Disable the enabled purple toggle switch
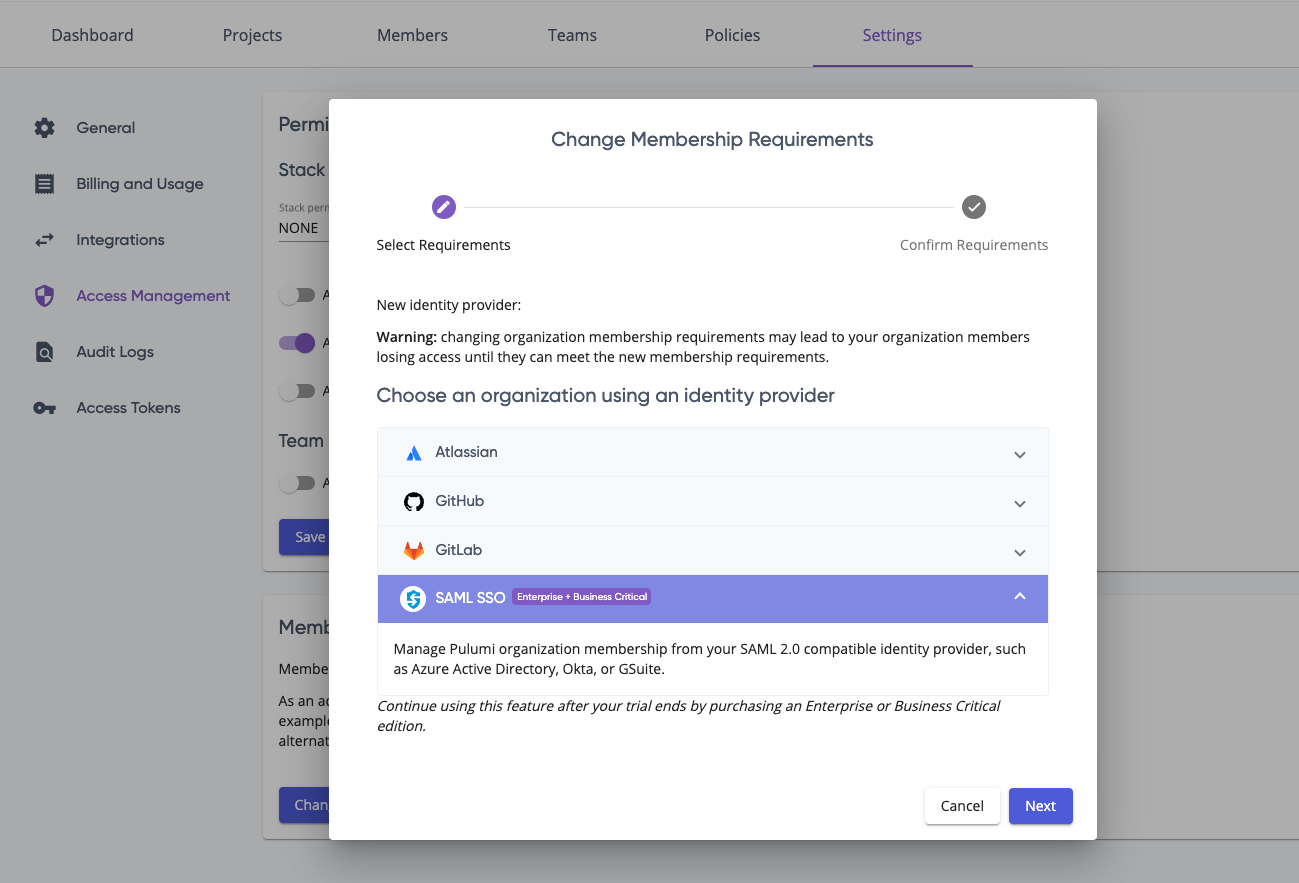Screen dimensions: 1299x883 click(297, 343)
